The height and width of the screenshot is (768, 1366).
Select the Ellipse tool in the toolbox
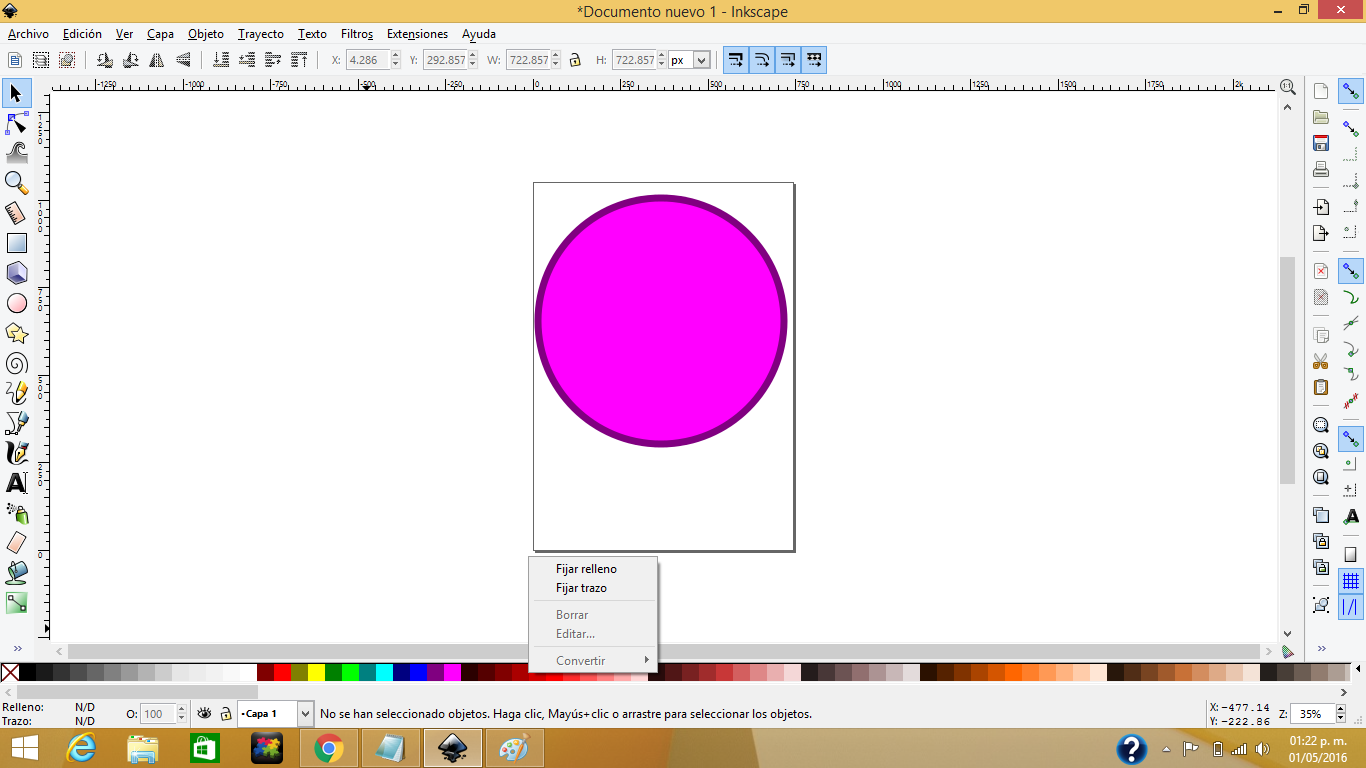point(16,303)
